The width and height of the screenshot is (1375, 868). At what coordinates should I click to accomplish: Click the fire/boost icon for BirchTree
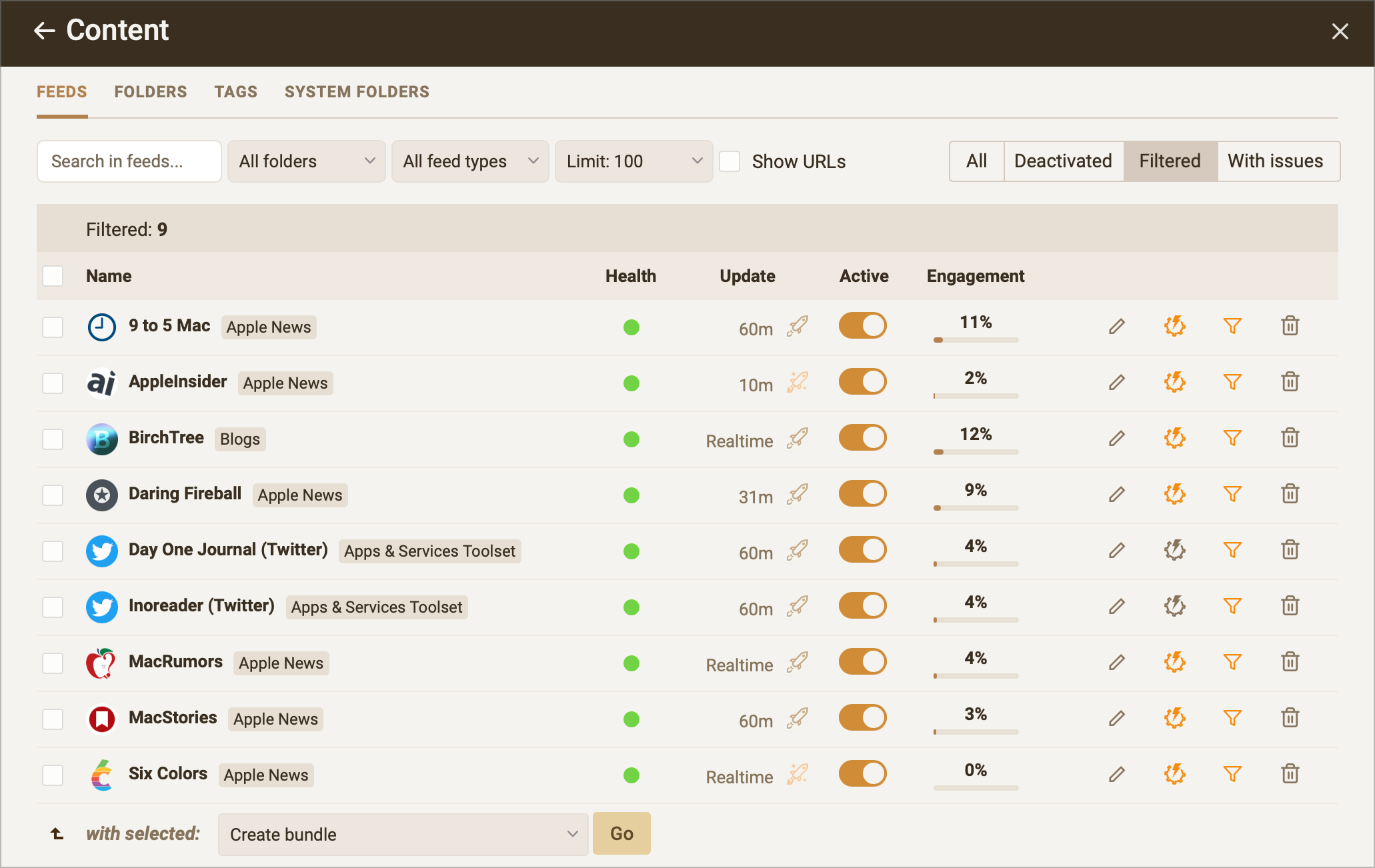pos(1175,438)
